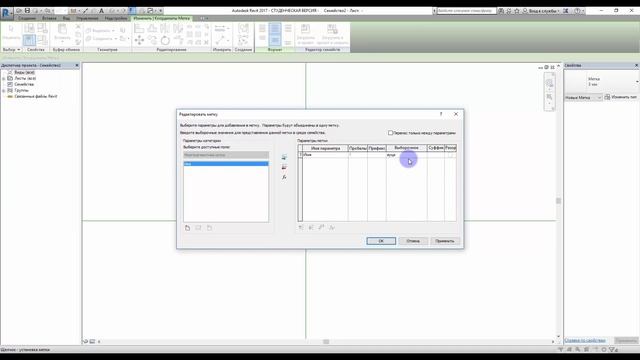This screenshot has width=640, height=360.
Task: Open the Вид ribbon tab
Action: point(67,18)
